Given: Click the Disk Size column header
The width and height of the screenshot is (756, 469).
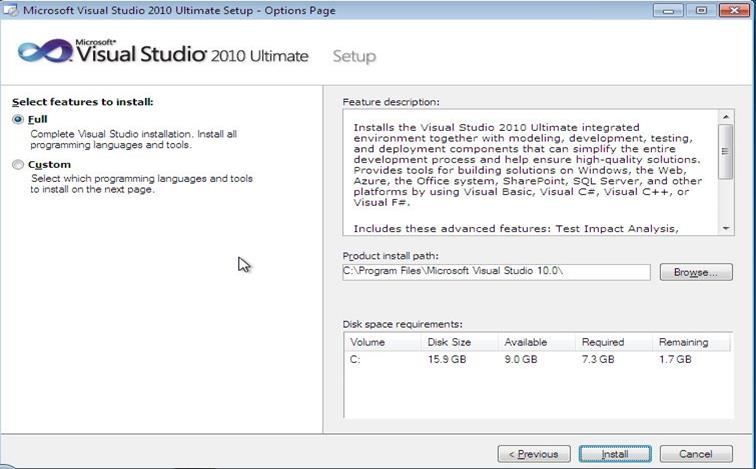Looking at the screenshot, I should 460,342.
